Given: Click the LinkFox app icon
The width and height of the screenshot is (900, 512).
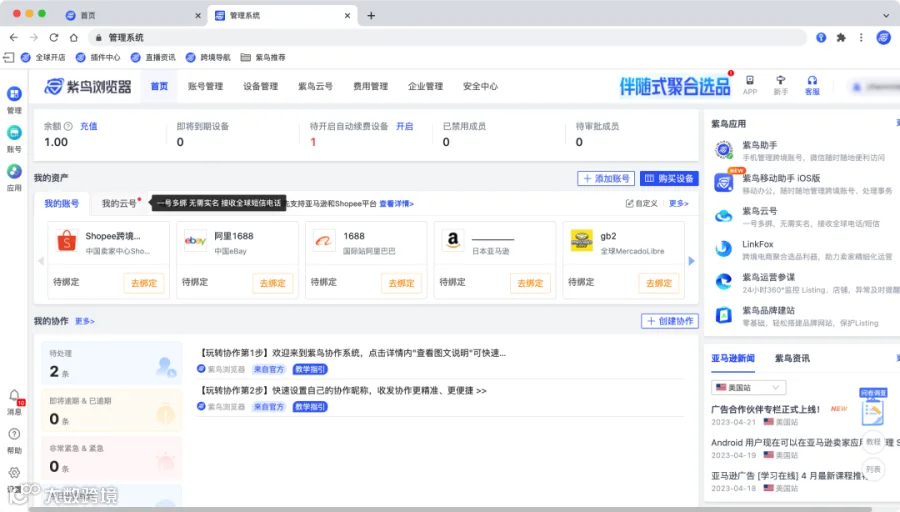Looking at the screenshot, I should click(x=724, y=249).
